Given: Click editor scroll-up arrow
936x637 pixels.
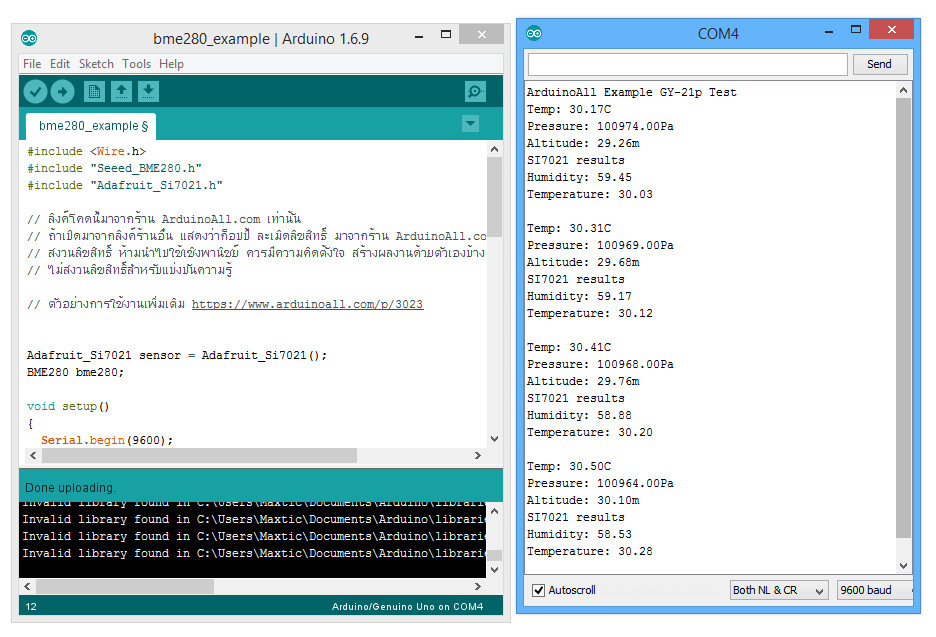Looking at the screenshot, I should 494,149.
